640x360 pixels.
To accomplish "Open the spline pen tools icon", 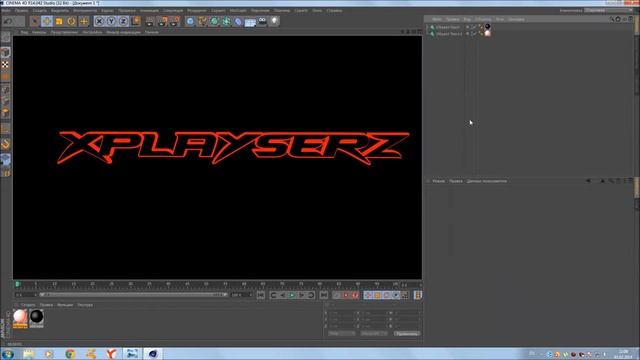I will coord(202,21).
